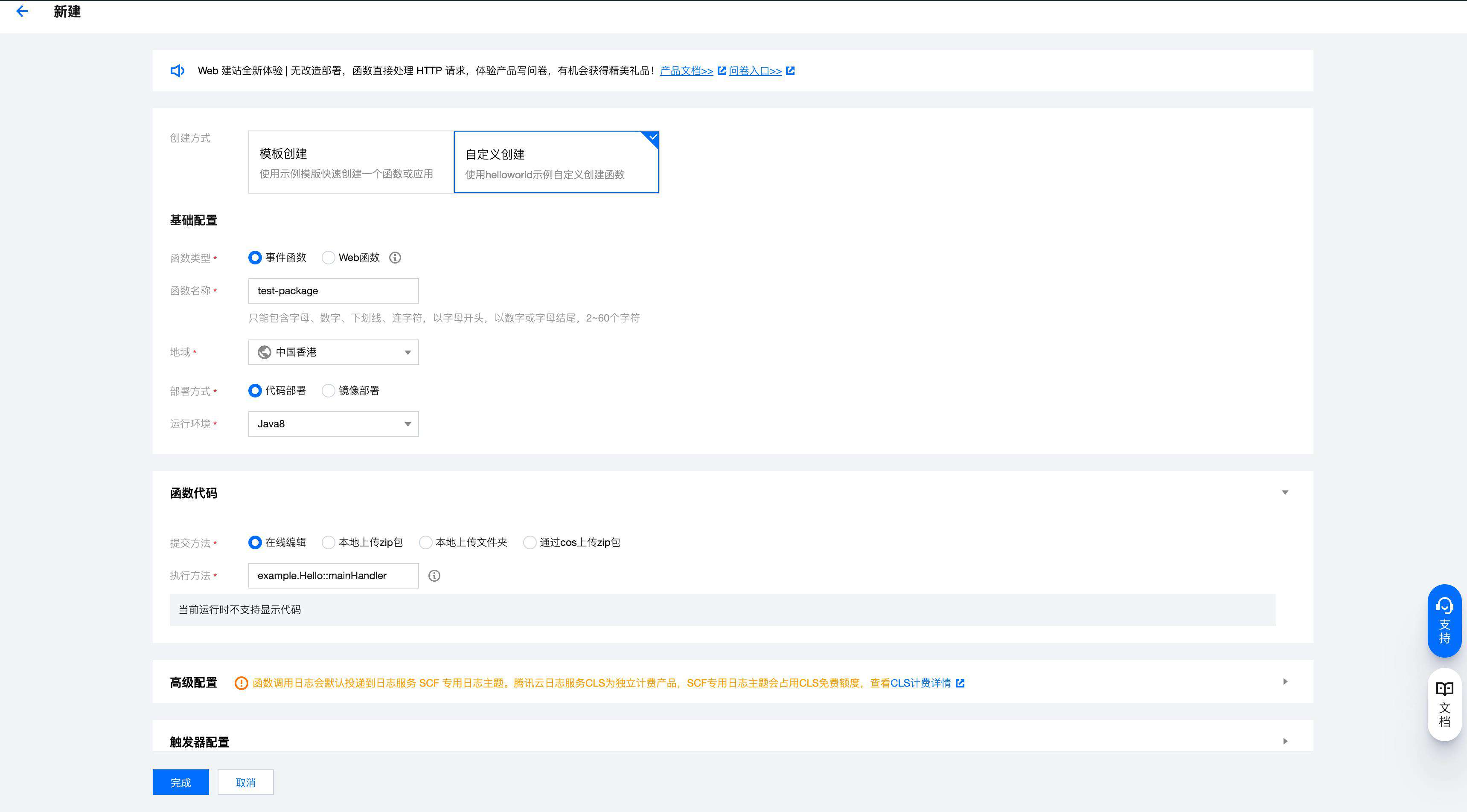
Task: Click the announcement speaker icon
Action: pos(177,70)
